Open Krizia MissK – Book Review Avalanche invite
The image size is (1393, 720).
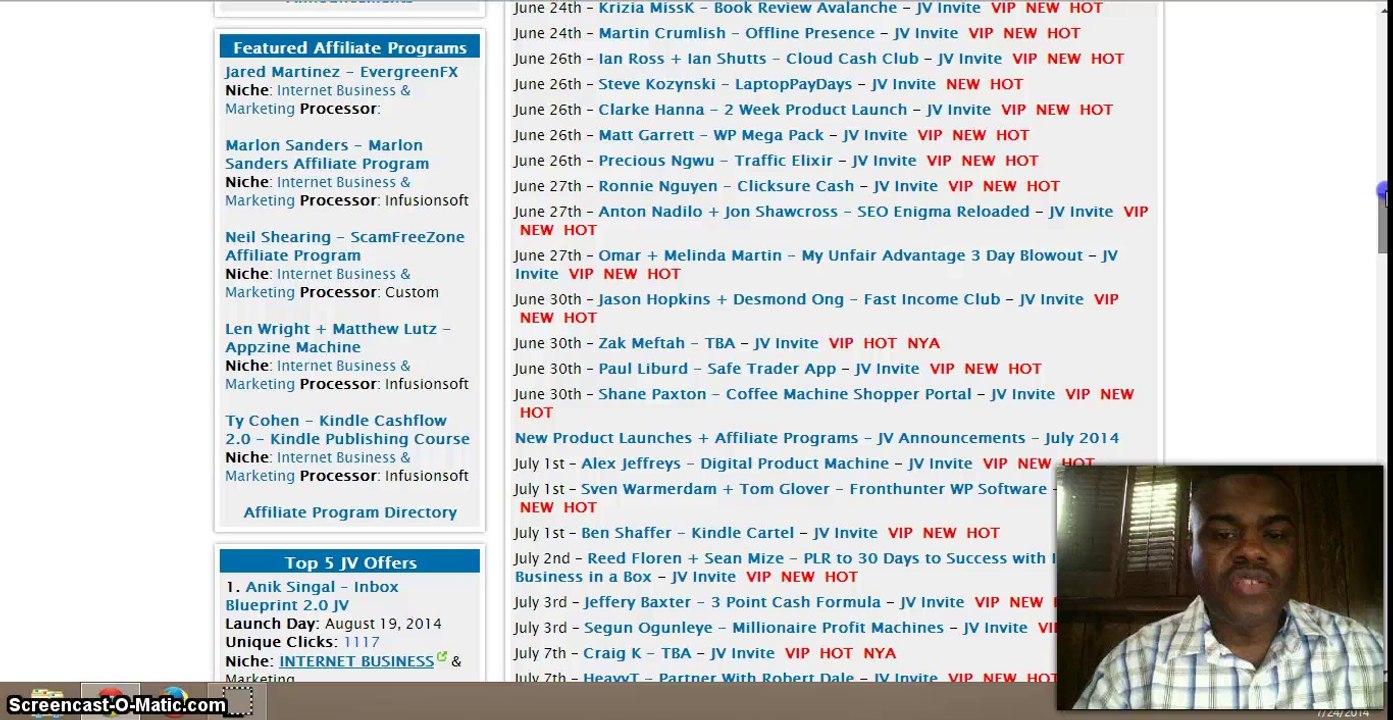point(789,8)
